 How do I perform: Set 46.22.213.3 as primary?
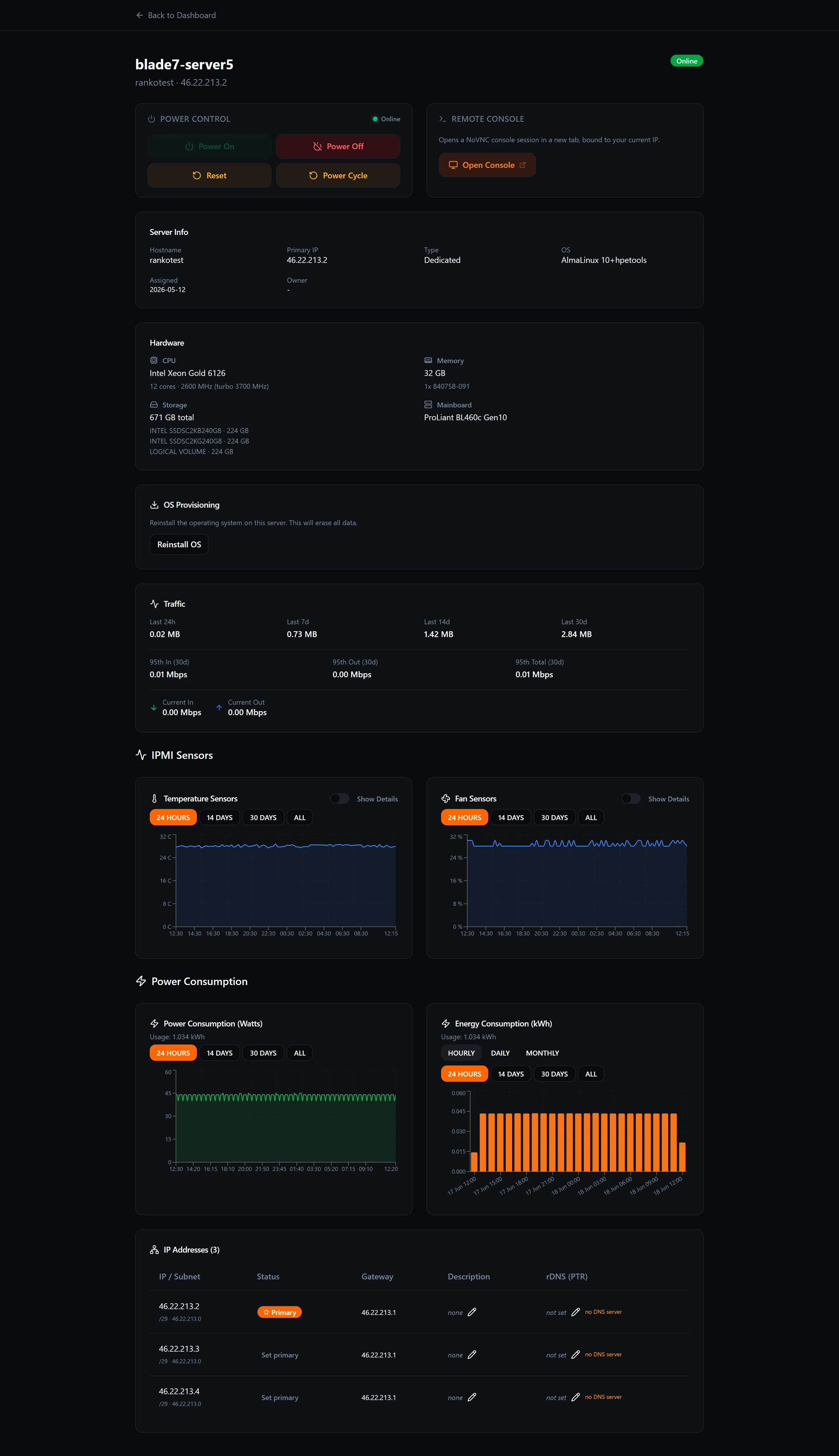pos(279,1355)
